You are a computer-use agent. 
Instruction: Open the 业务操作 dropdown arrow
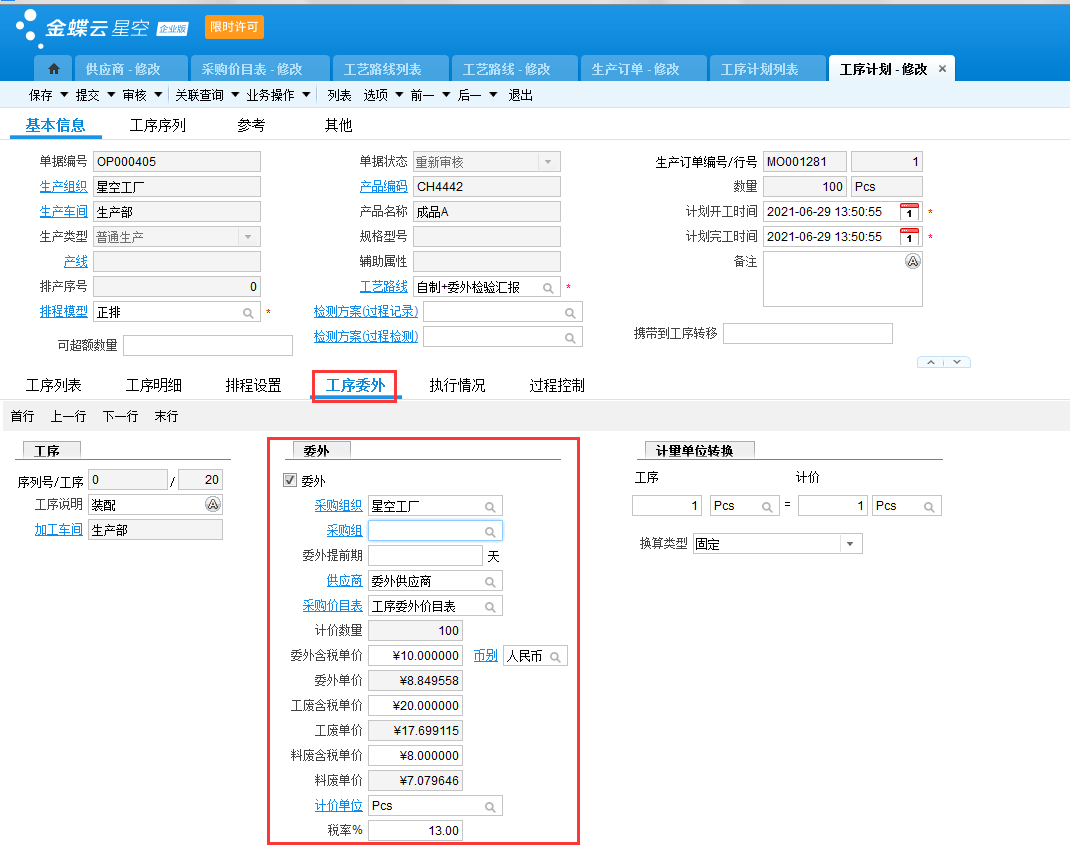click(306, 94)
